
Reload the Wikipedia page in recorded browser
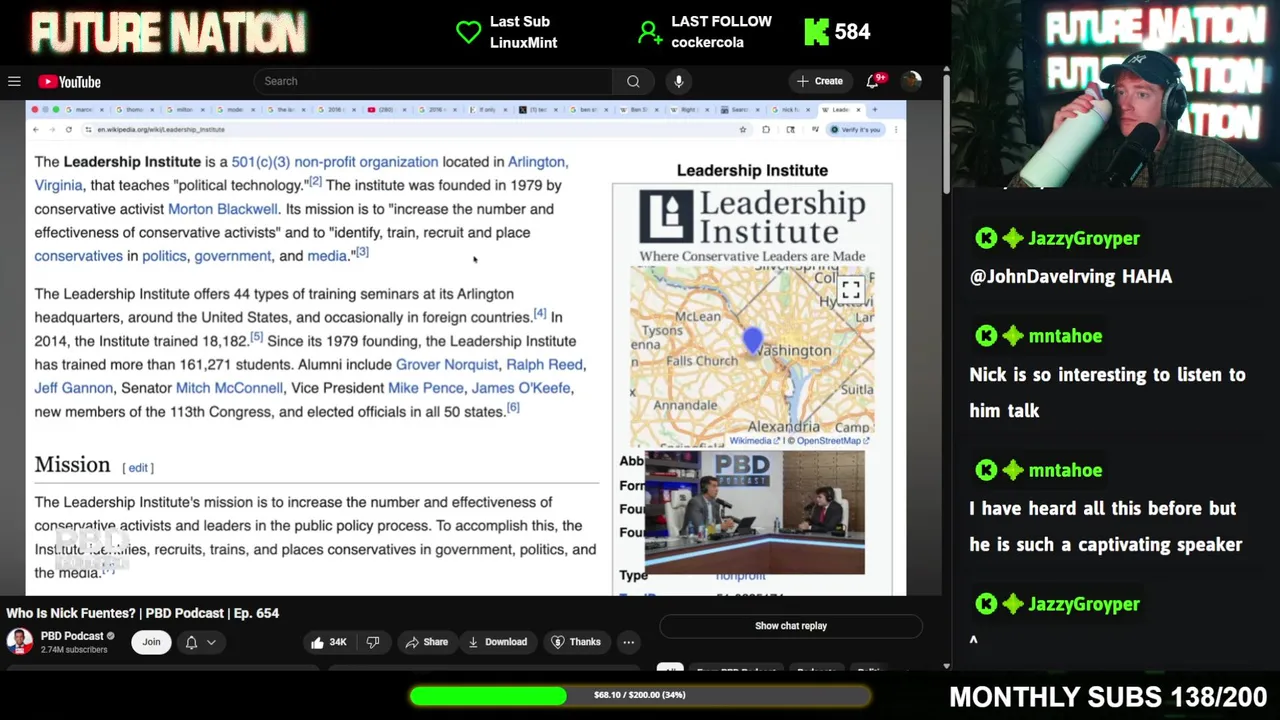[69, 130]
